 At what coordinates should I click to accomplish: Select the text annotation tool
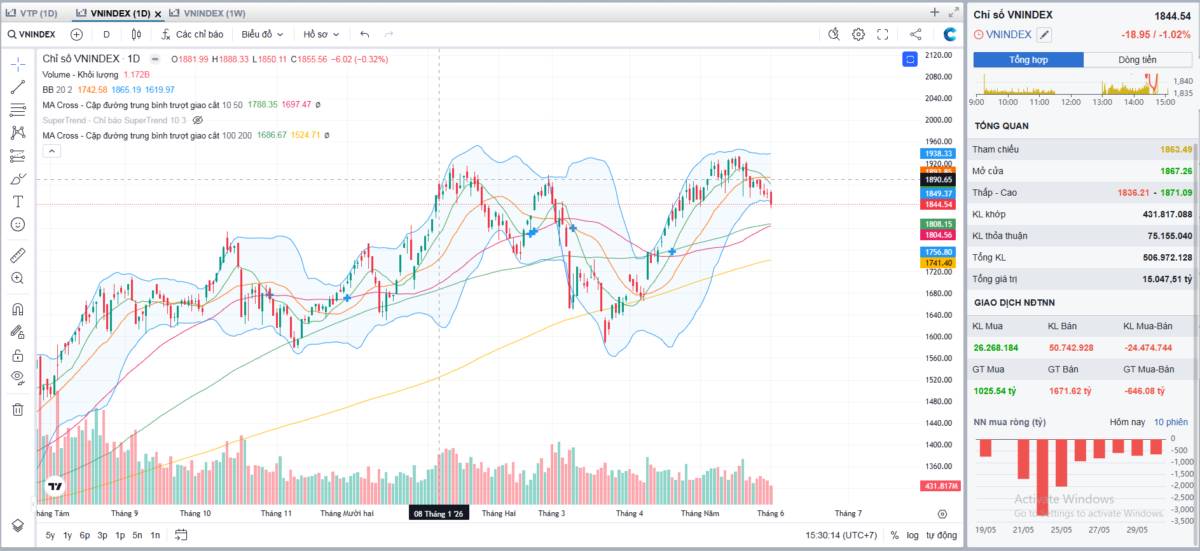(18, 201)
